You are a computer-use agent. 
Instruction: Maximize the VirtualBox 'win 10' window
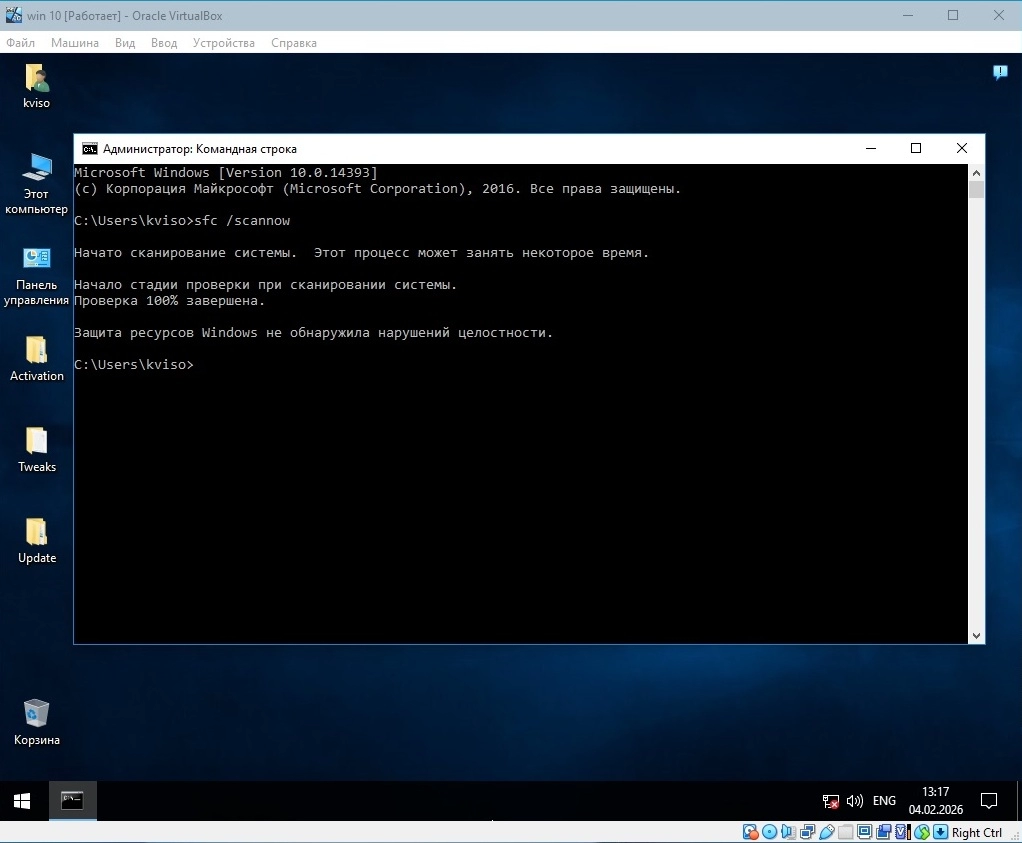coord(953,15)
